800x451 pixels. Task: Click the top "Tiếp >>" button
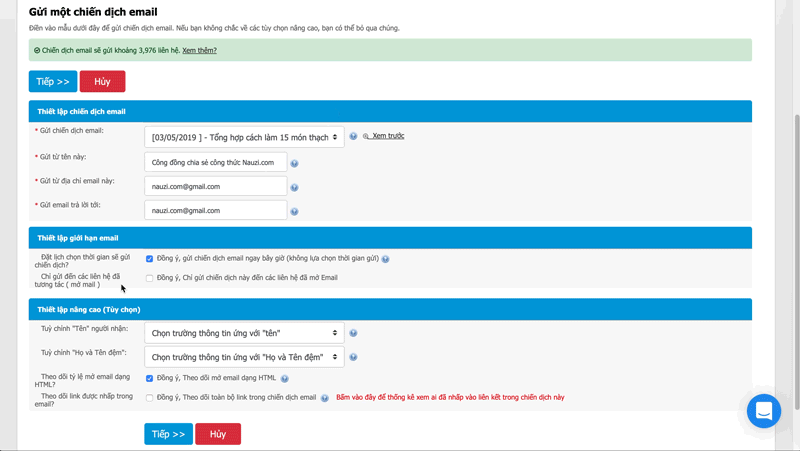point(53,82)
